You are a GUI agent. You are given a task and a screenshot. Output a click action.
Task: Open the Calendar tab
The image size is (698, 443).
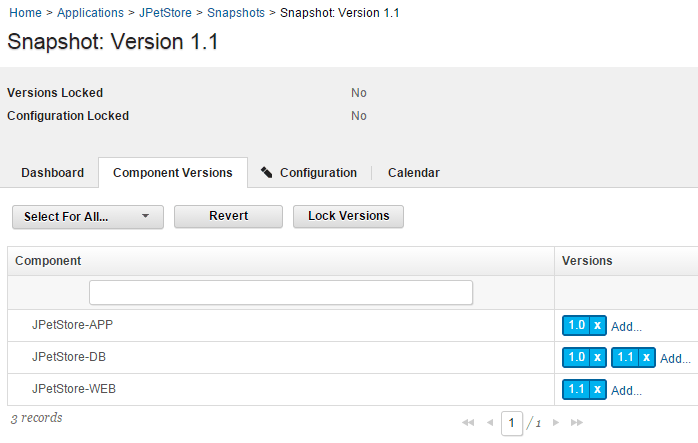tap(413, 173)
